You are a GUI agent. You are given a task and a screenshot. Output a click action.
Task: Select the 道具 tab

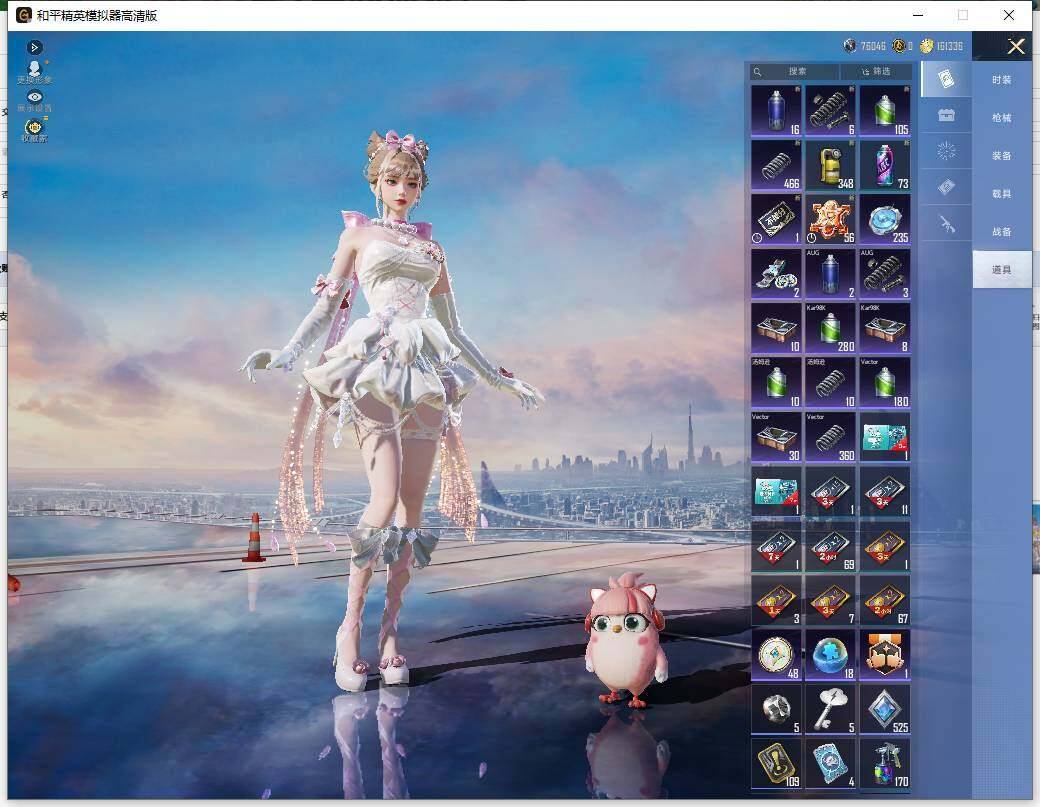click(x=1002, y=269)
